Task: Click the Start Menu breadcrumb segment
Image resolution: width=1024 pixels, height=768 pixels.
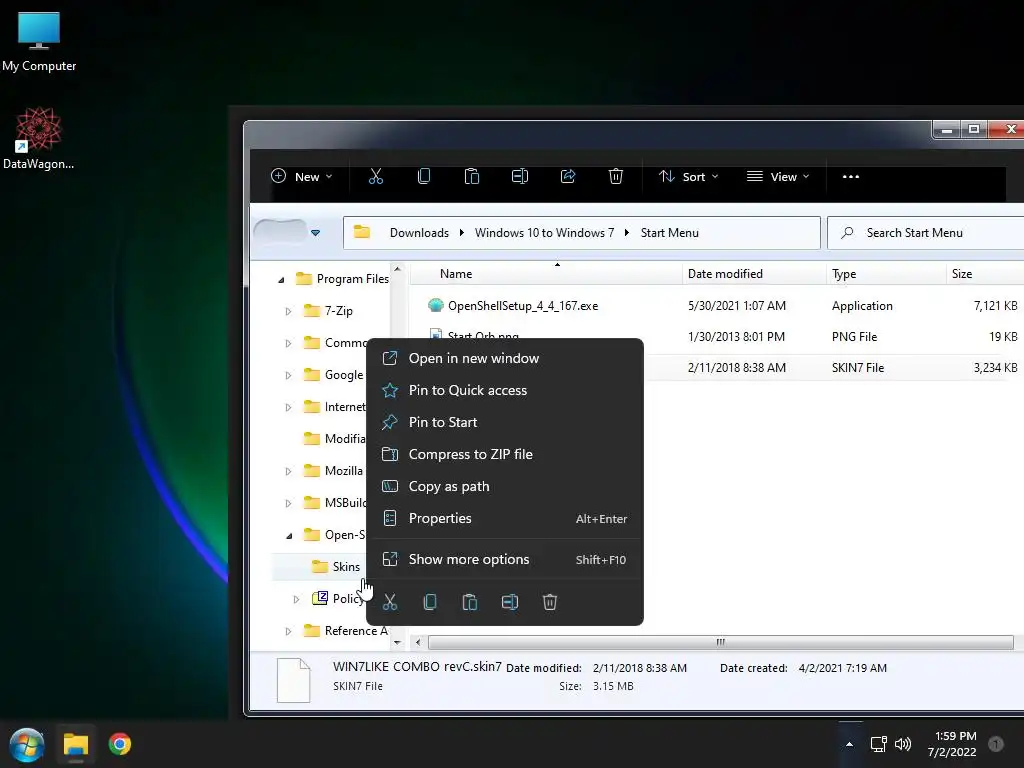Action: click(x=669, y=232)
